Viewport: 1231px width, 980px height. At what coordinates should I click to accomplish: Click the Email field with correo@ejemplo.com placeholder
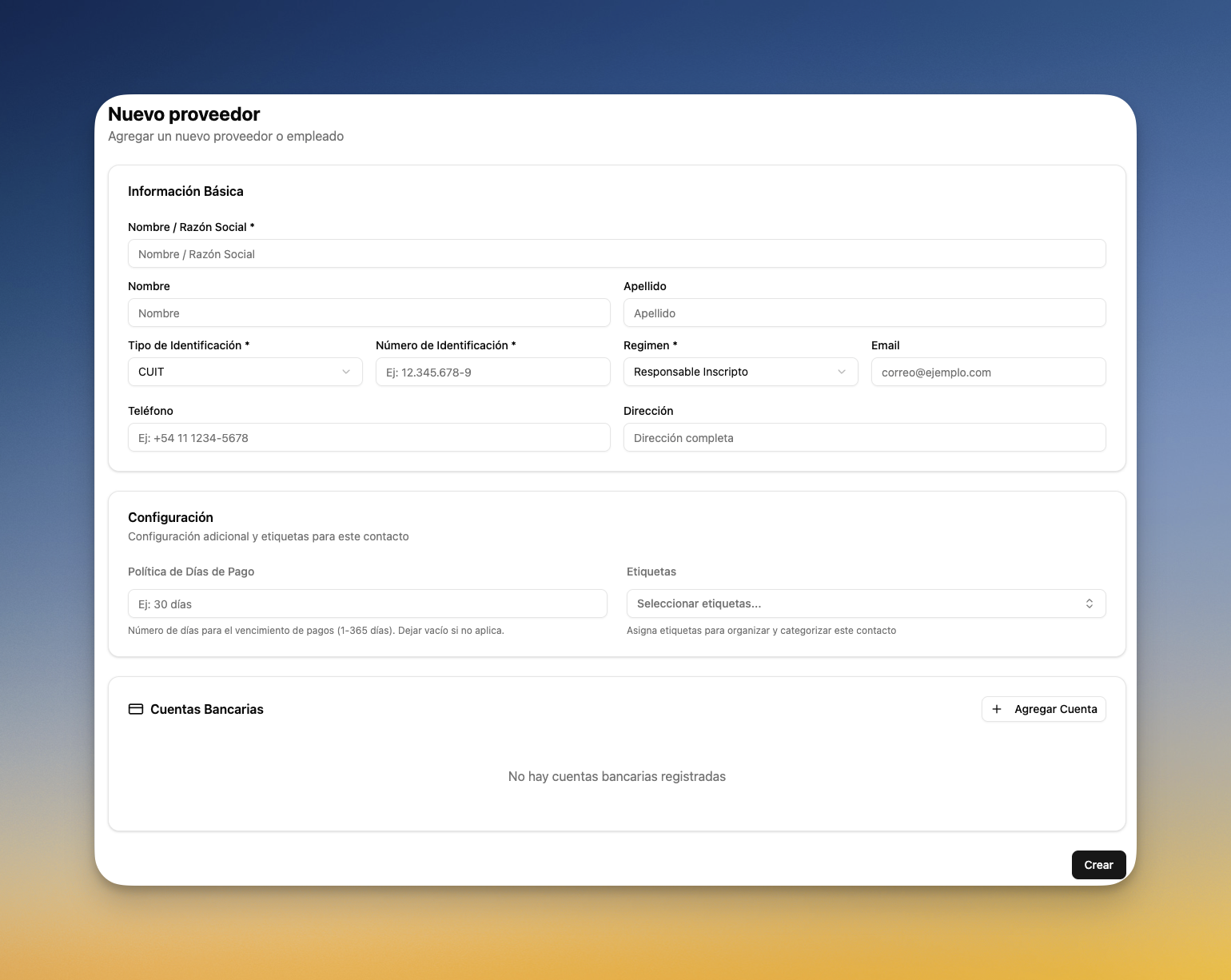click(988, 372)
